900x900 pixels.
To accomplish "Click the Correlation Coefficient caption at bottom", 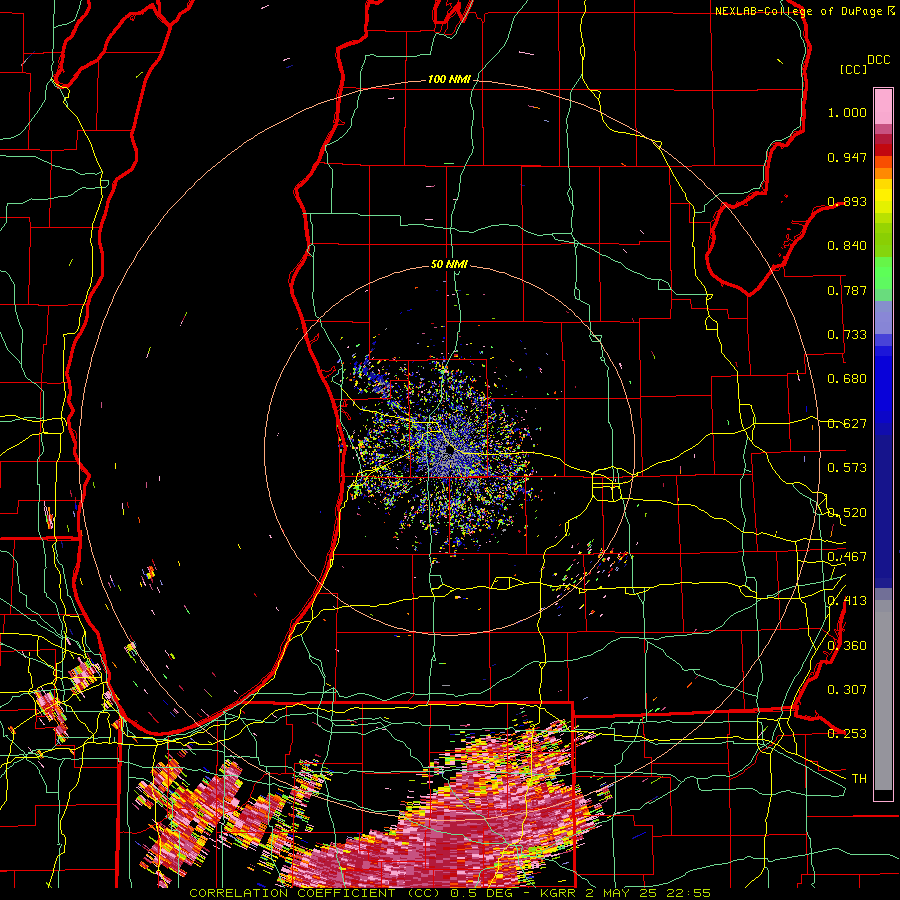I will point(450,894).
